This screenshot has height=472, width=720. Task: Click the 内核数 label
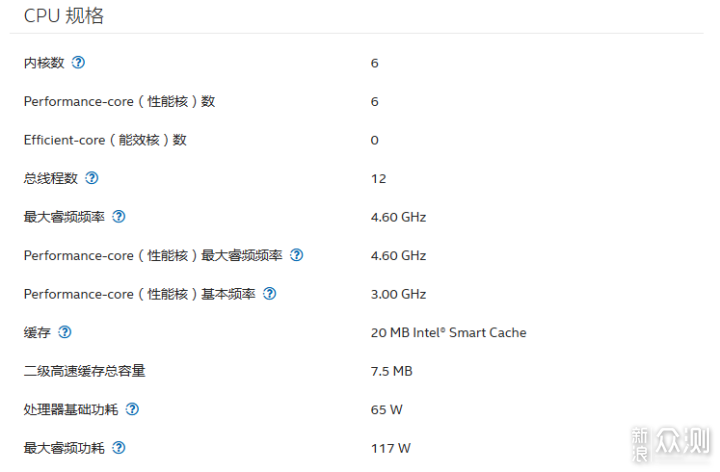point(44,63)
